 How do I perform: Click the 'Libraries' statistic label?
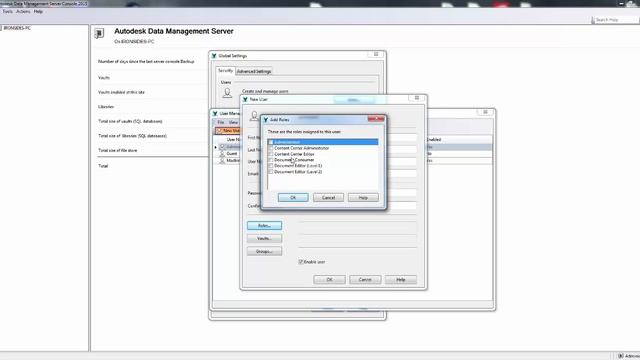point(106,107)
